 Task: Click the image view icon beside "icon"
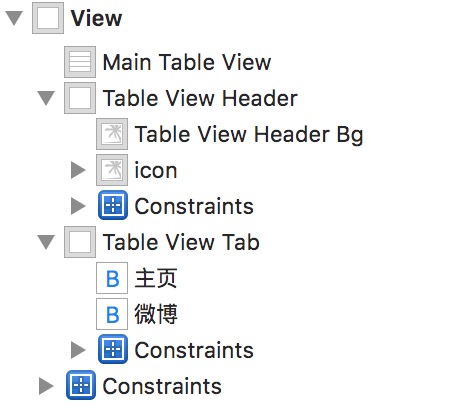(112, 170)
